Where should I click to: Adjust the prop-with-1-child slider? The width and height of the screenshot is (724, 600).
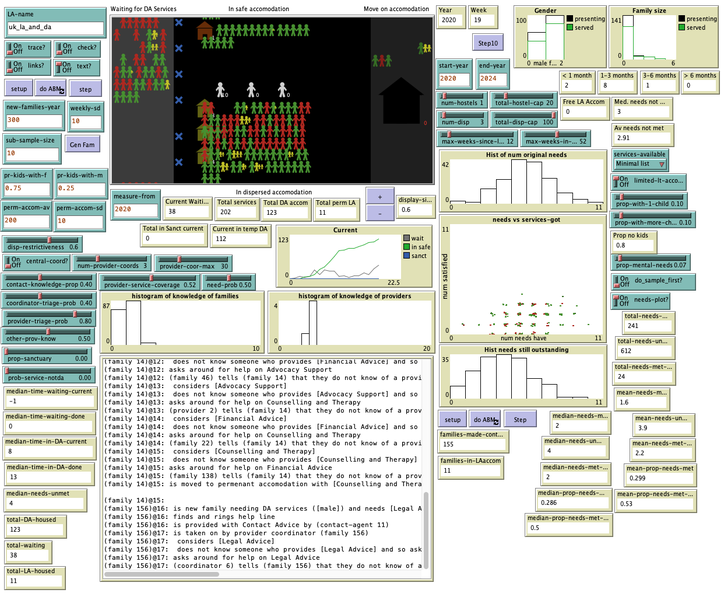[x=650, y=200]
